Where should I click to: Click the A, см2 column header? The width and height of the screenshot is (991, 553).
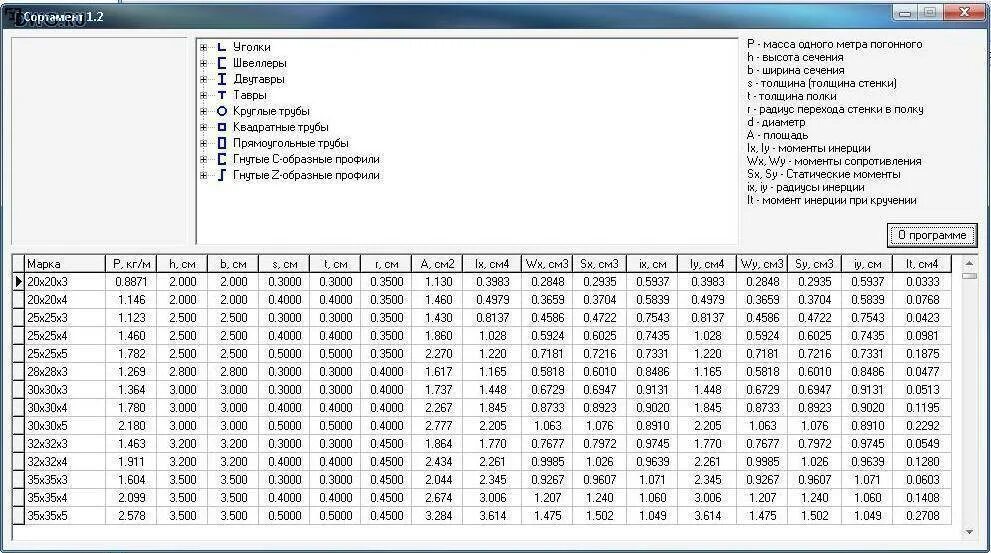point(437,264)
